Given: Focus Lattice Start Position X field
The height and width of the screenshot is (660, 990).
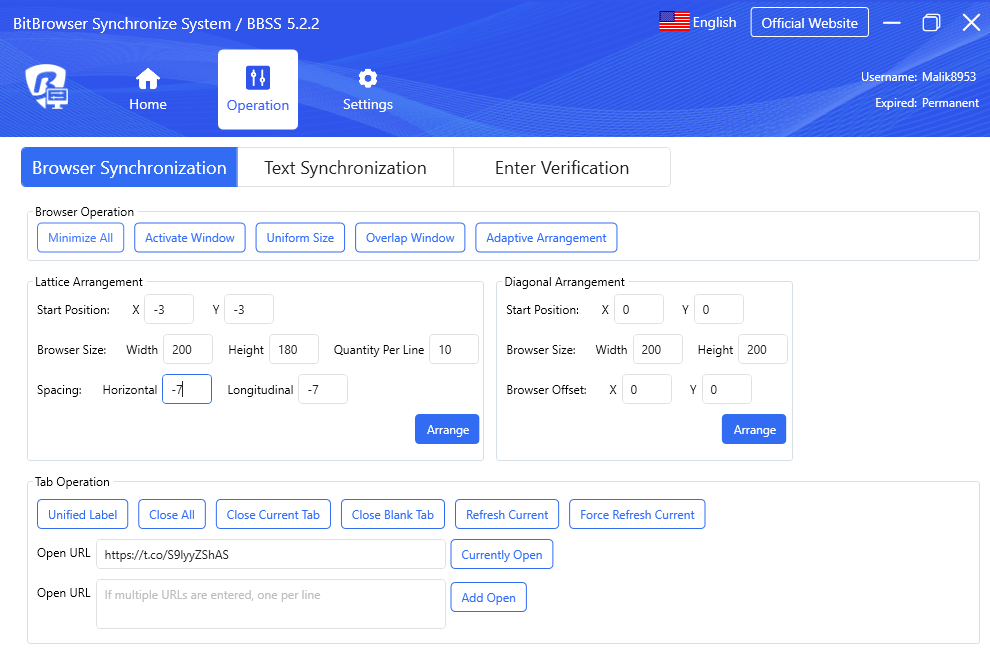Looking at the screenshot, I should (169, 309).
